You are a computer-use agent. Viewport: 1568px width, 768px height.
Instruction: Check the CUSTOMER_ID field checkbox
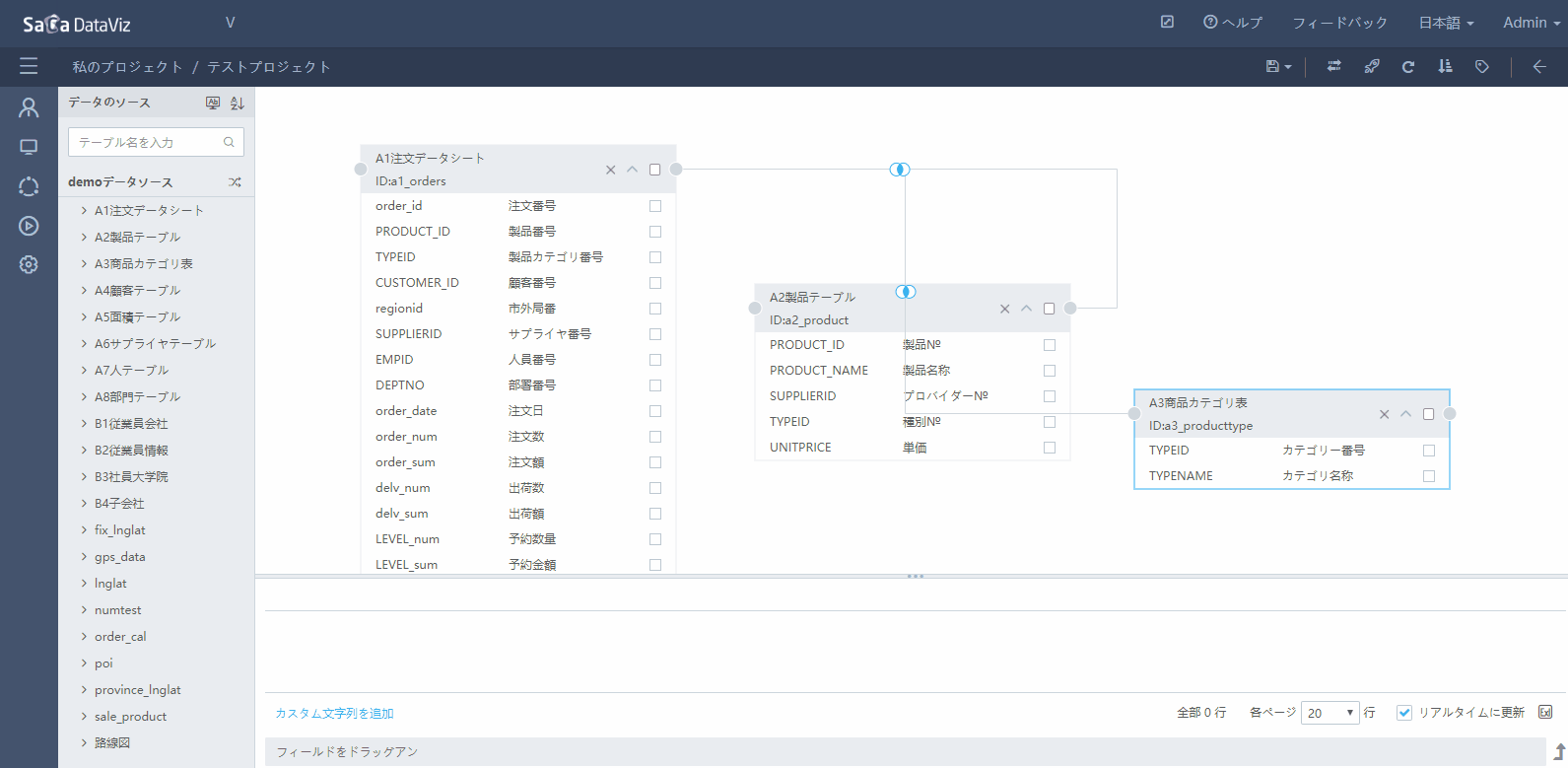pos(655,283)
